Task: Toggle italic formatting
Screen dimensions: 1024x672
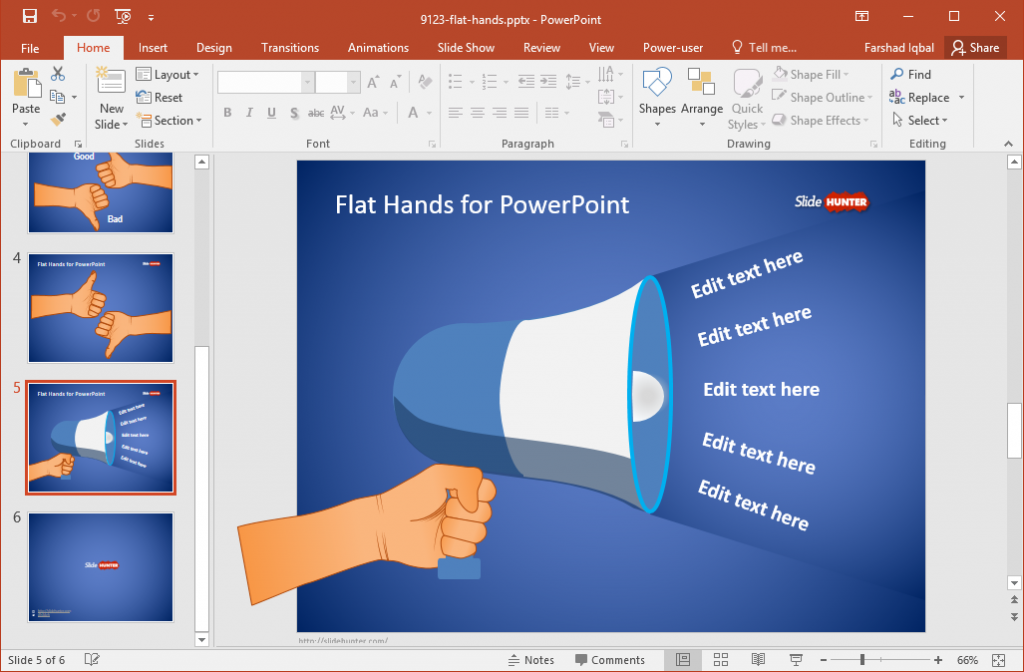Action: pos(248,112)
